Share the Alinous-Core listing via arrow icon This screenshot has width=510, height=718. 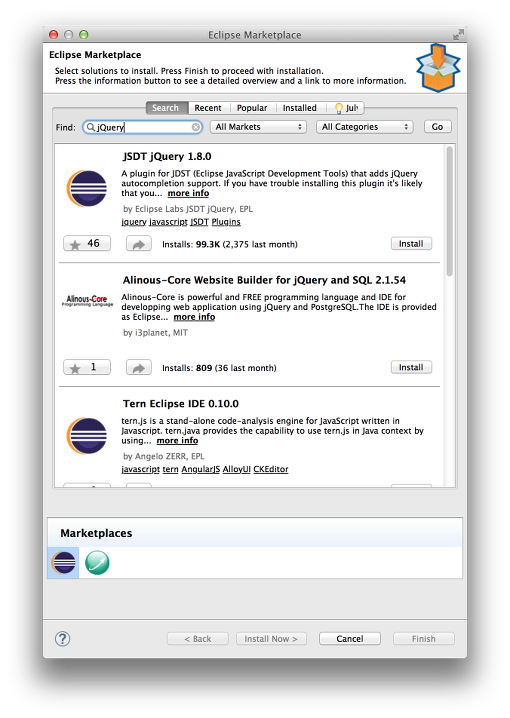pyautogui.click(x=139, y=367)
